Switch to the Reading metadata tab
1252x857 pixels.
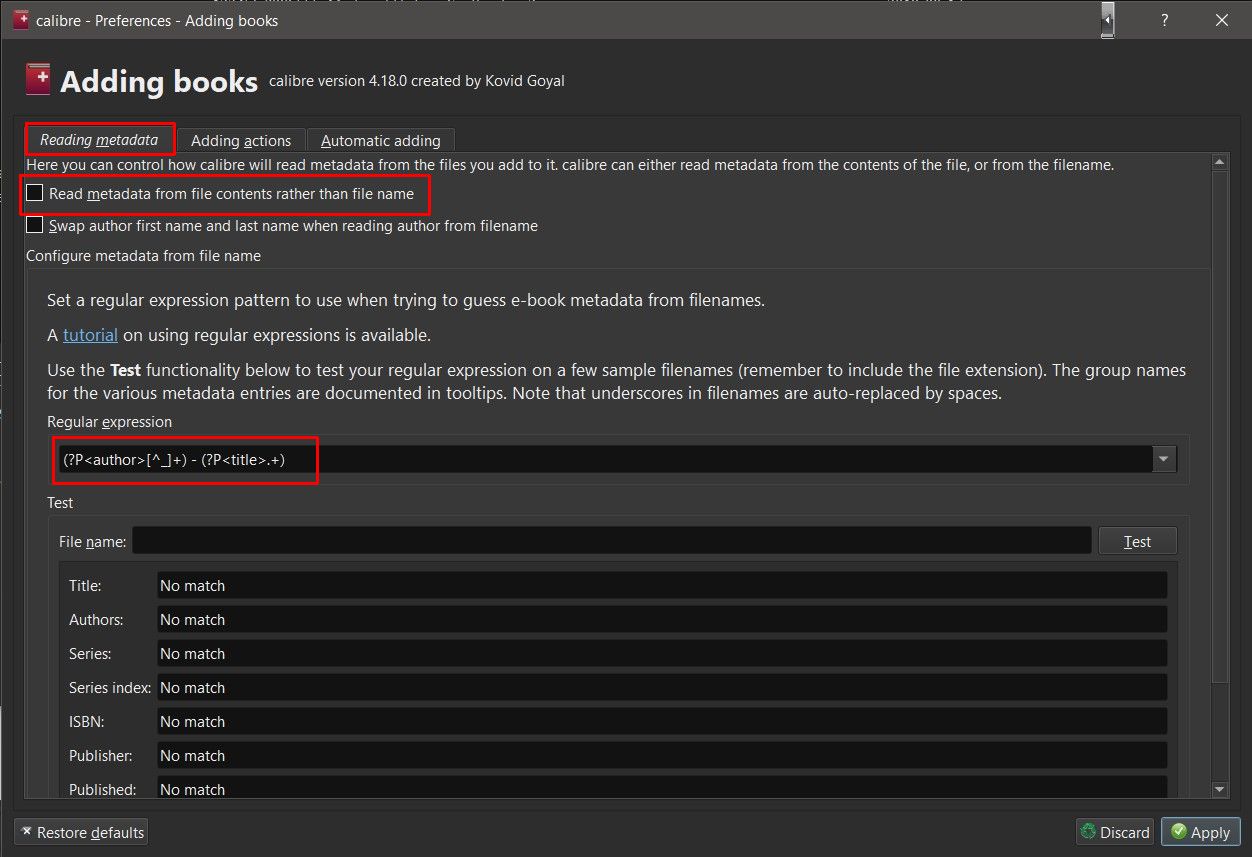click(x=99, y=140)
